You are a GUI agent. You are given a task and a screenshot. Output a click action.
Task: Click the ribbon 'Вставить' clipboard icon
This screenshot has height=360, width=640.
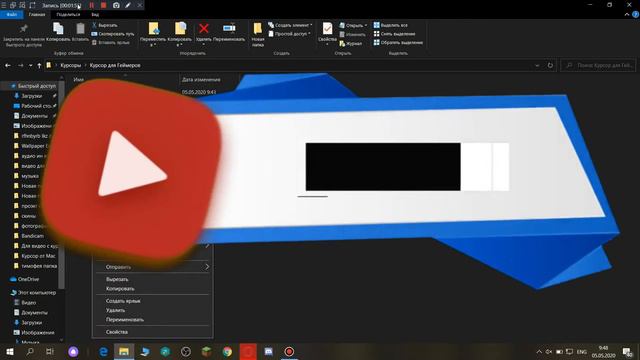click(x=80, y=29)
